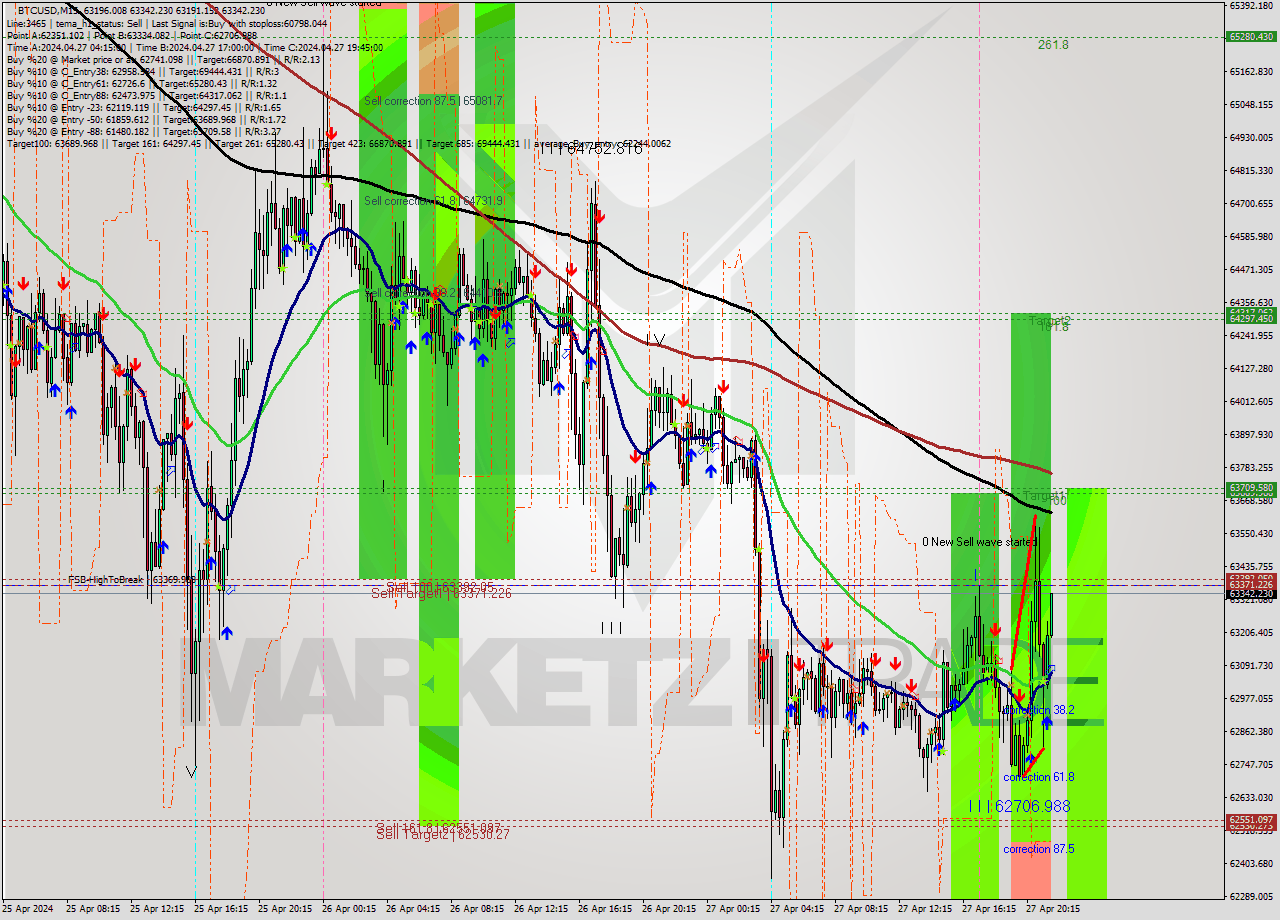Click the 'correction 87.5' label
Image resolution: width=1280 pixels, height=920 pixels.
tap(1039, 849)
